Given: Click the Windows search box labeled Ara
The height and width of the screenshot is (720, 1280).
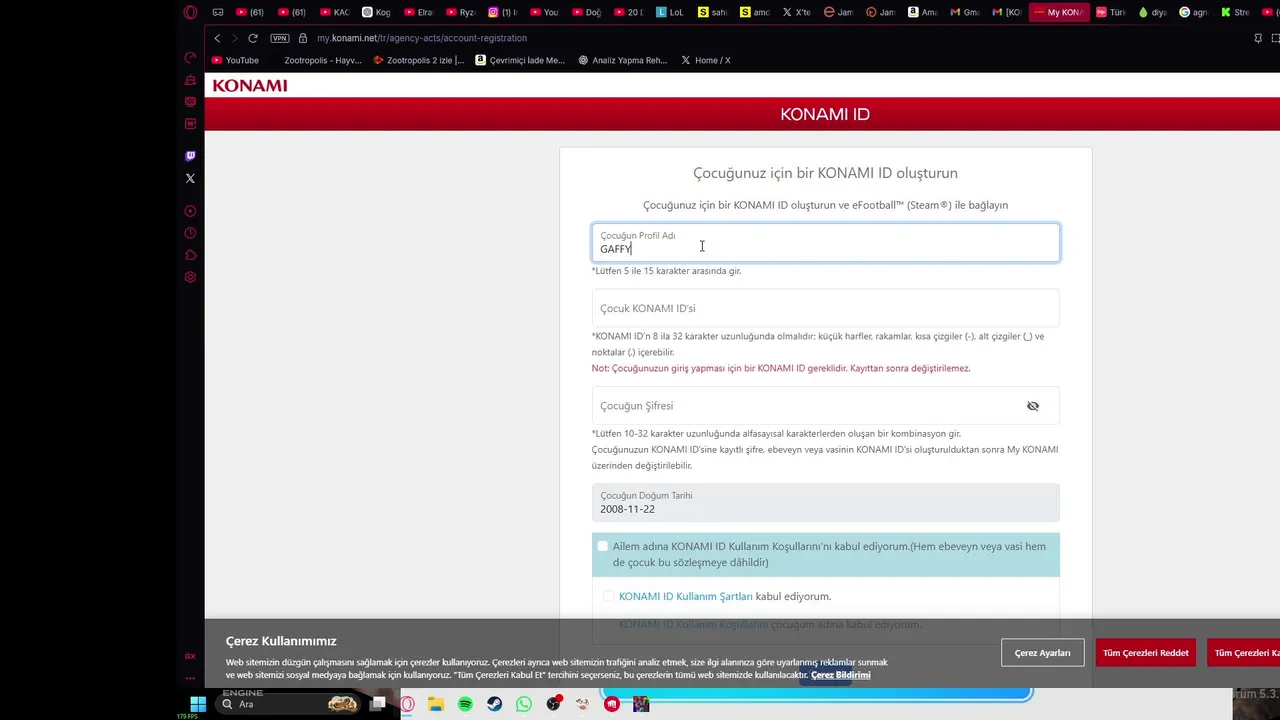Looking at the screenshot, I should click(x=290, y=704).
